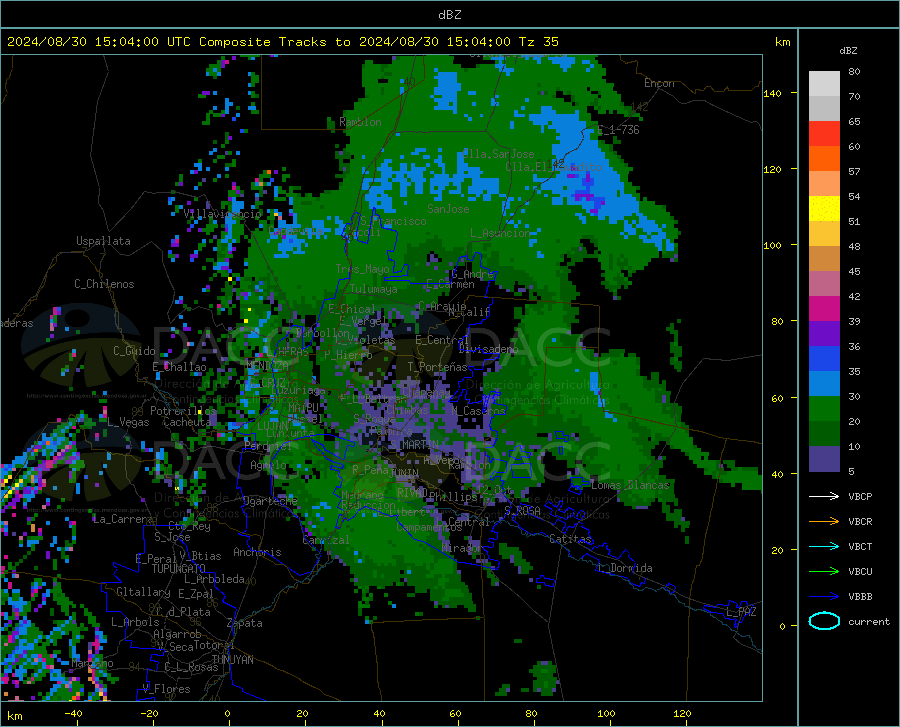Image resolution: width=900 pixels, height=727 pixels.
Task: Click the 39 dBZ magenta color swatch
Action: 824,308
